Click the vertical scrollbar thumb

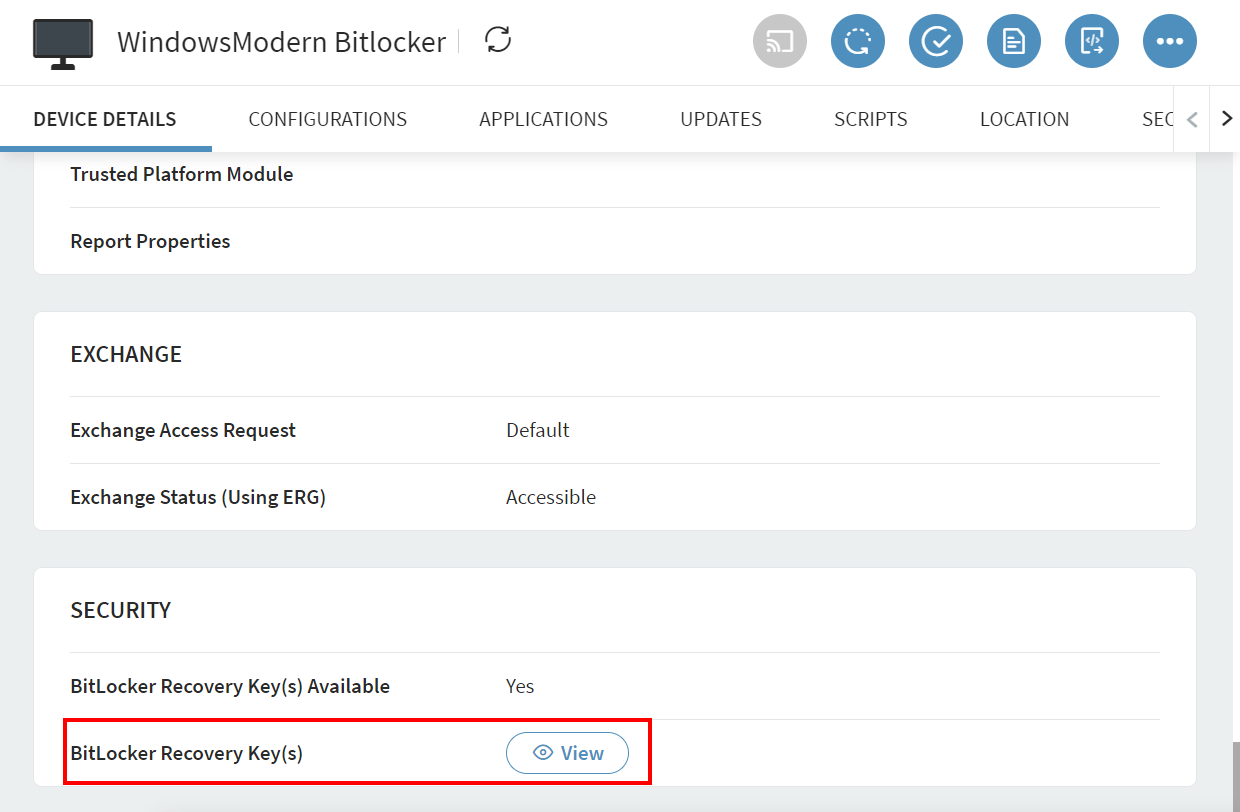(x=1235, y=775)
